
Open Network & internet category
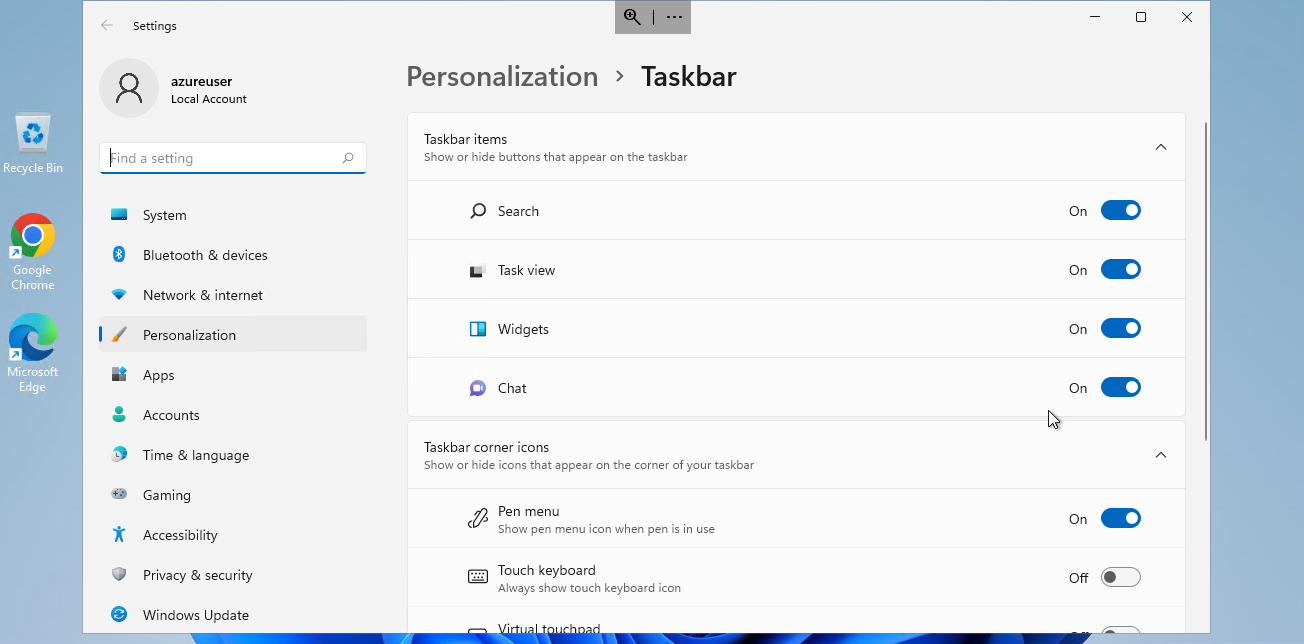tap(233, 295)
